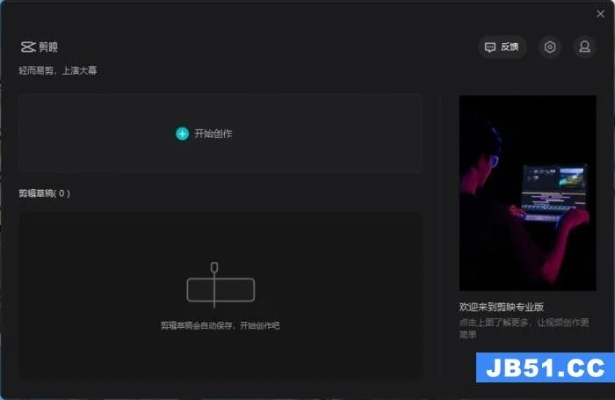This screenshot has height=400, width=615.
Task: Click the tagline 轻而易剪，上演大幕
Action: pyautogui.click(x=58, y=71)
